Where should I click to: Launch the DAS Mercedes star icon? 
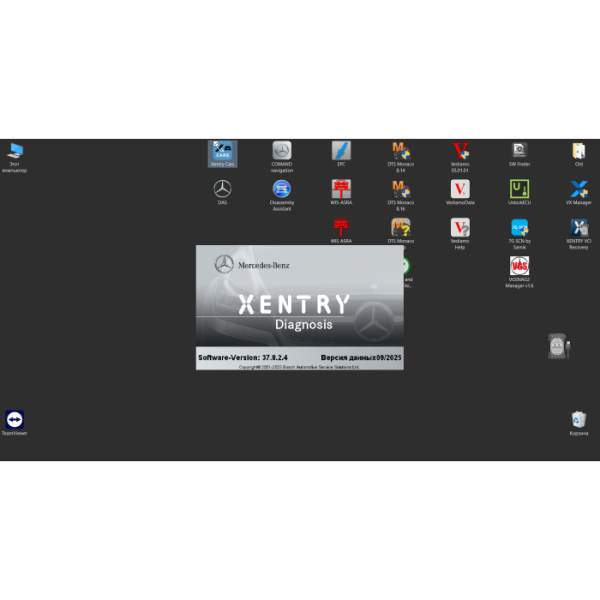tap(222, 189)
